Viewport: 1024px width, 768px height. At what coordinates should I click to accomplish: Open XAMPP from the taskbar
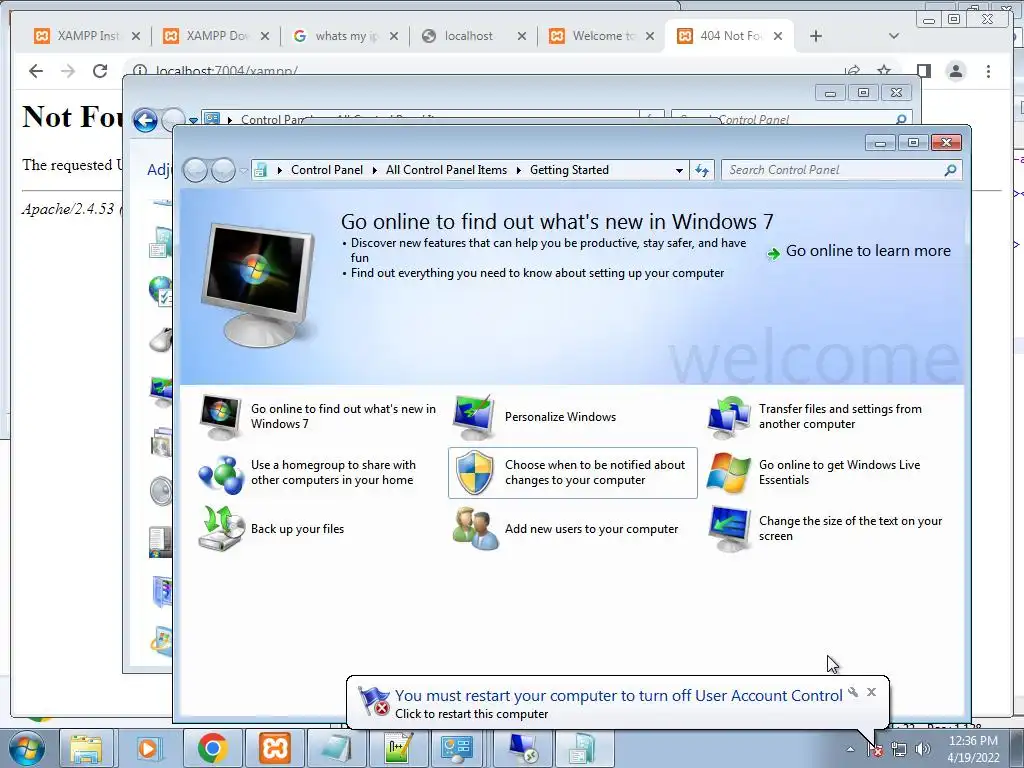click(274, 748)
